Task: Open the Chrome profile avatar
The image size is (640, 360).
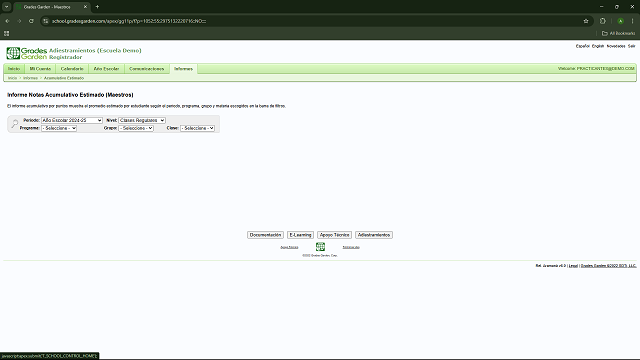Action: [x=620, y=21]
